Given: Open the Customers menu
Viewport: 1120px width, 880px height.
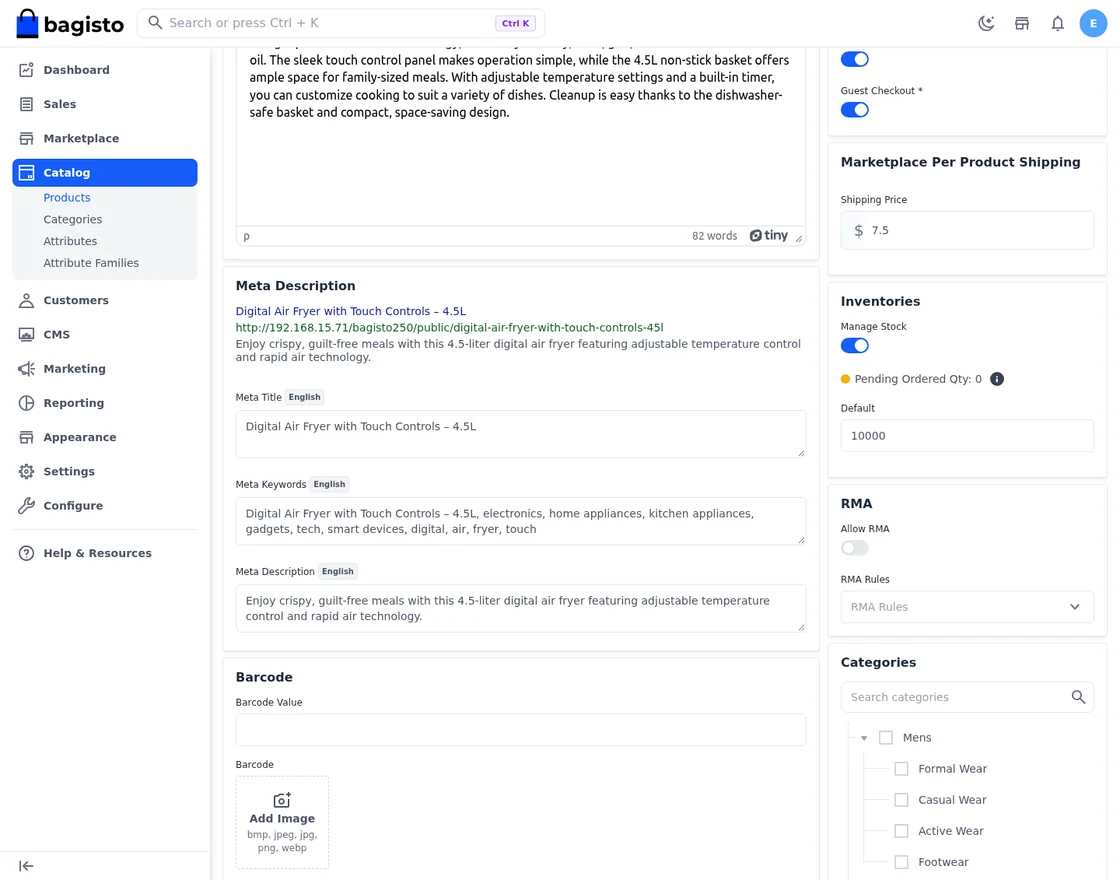Looking at the screenshot, I should 105,301.
